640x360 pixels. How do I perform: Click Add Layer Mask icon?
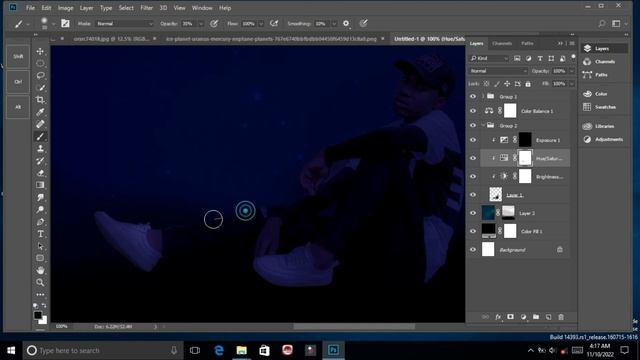tap(510, 317)
